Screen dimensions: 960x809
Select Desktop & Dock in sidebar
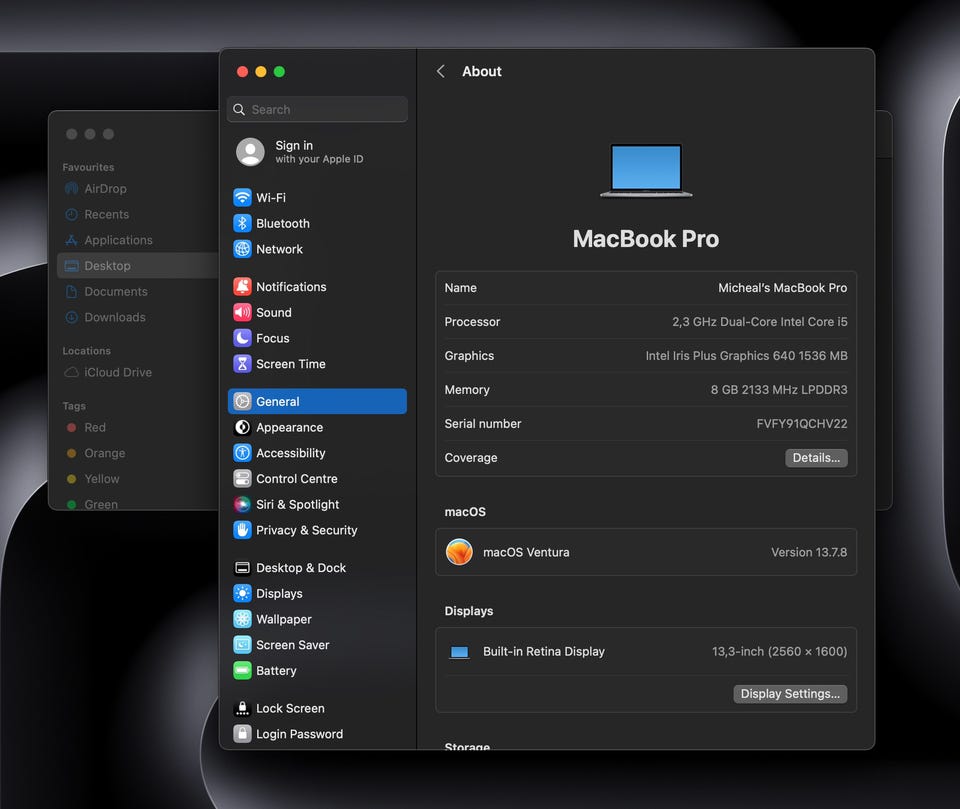tap(300, 568)
